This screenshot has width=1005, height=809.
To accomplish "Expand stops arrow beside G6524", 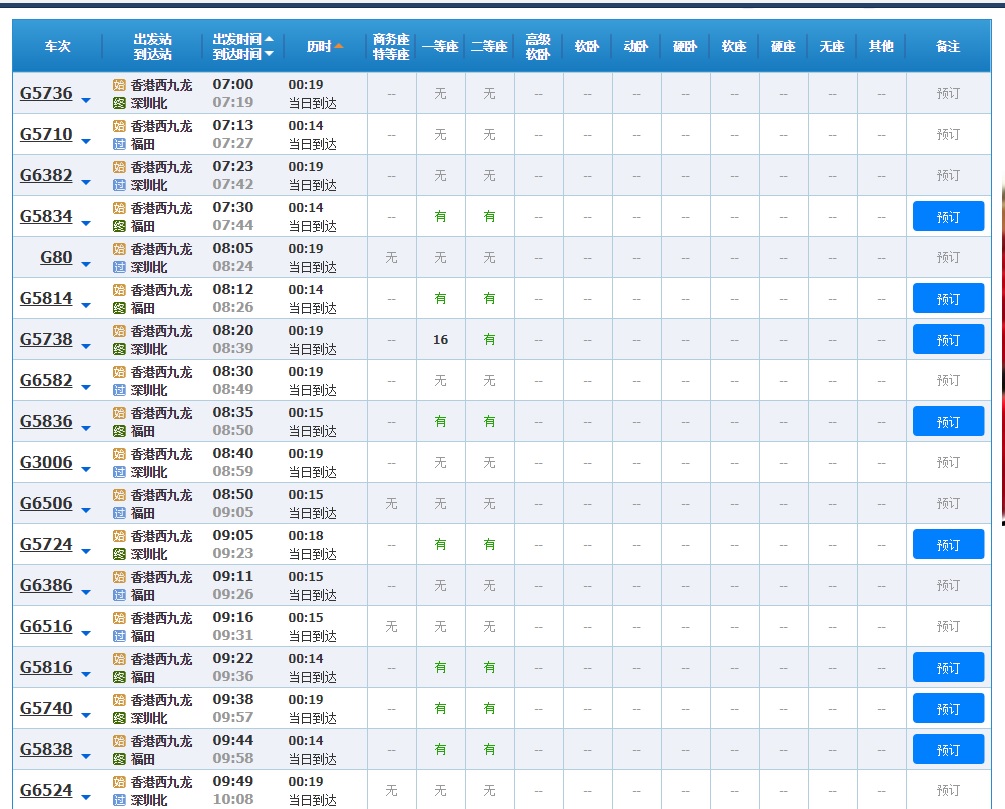I will [x=86, y=798].
